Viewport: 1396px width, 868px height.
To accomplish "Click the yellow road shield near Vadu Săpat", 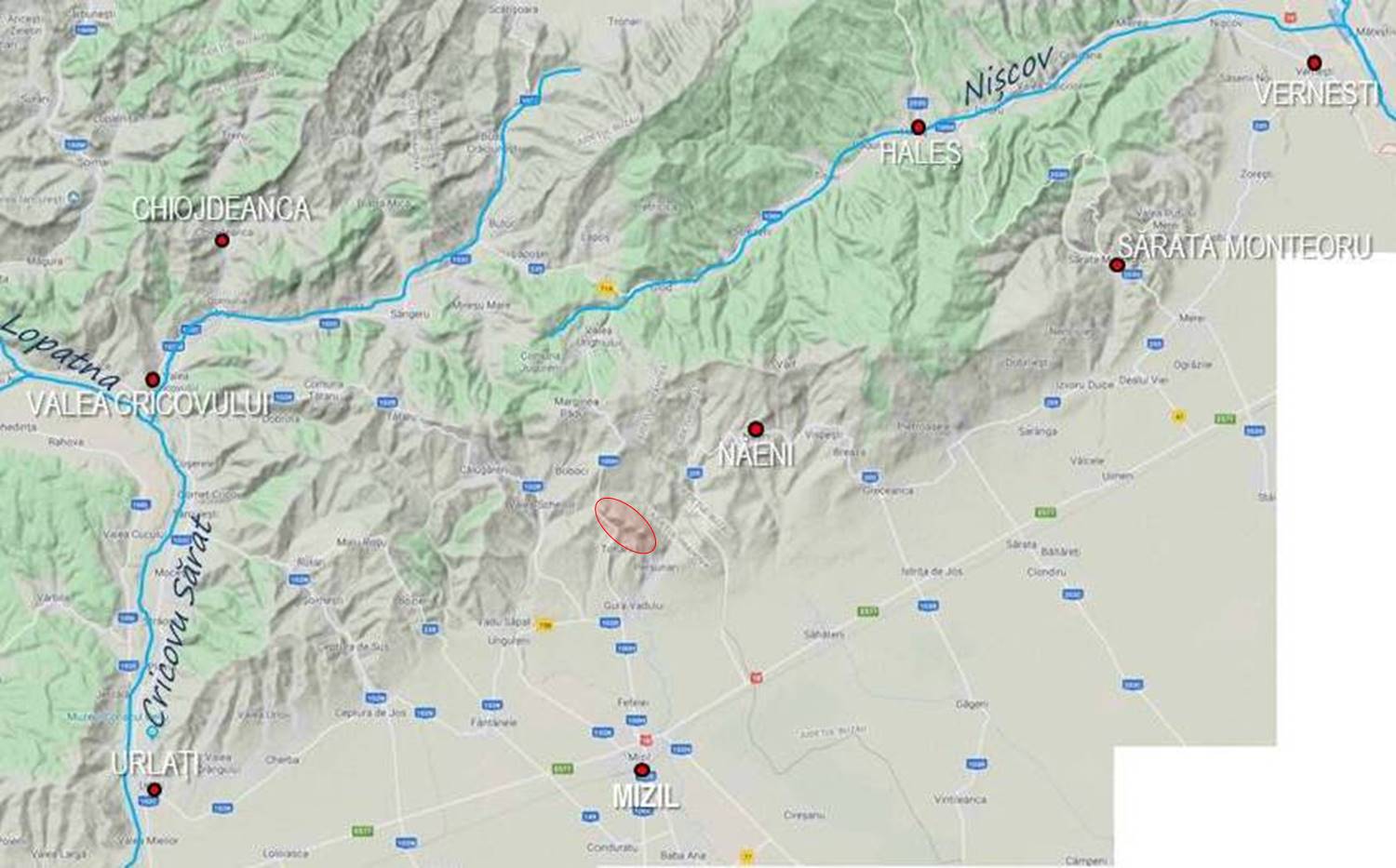I will pos(545,624).
